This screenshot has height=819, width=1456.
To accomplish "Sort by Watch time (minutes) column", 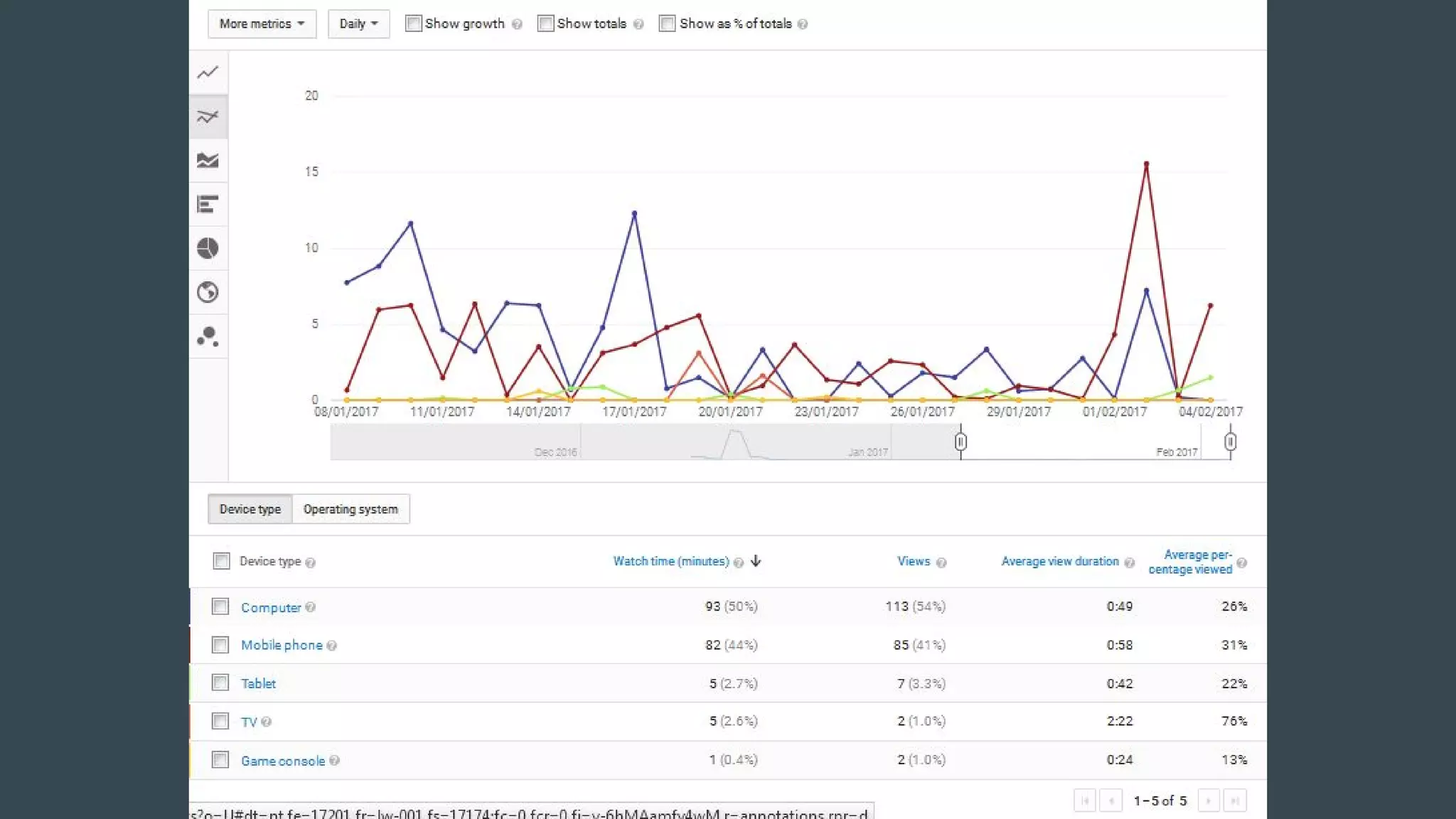I will [671, 561].
